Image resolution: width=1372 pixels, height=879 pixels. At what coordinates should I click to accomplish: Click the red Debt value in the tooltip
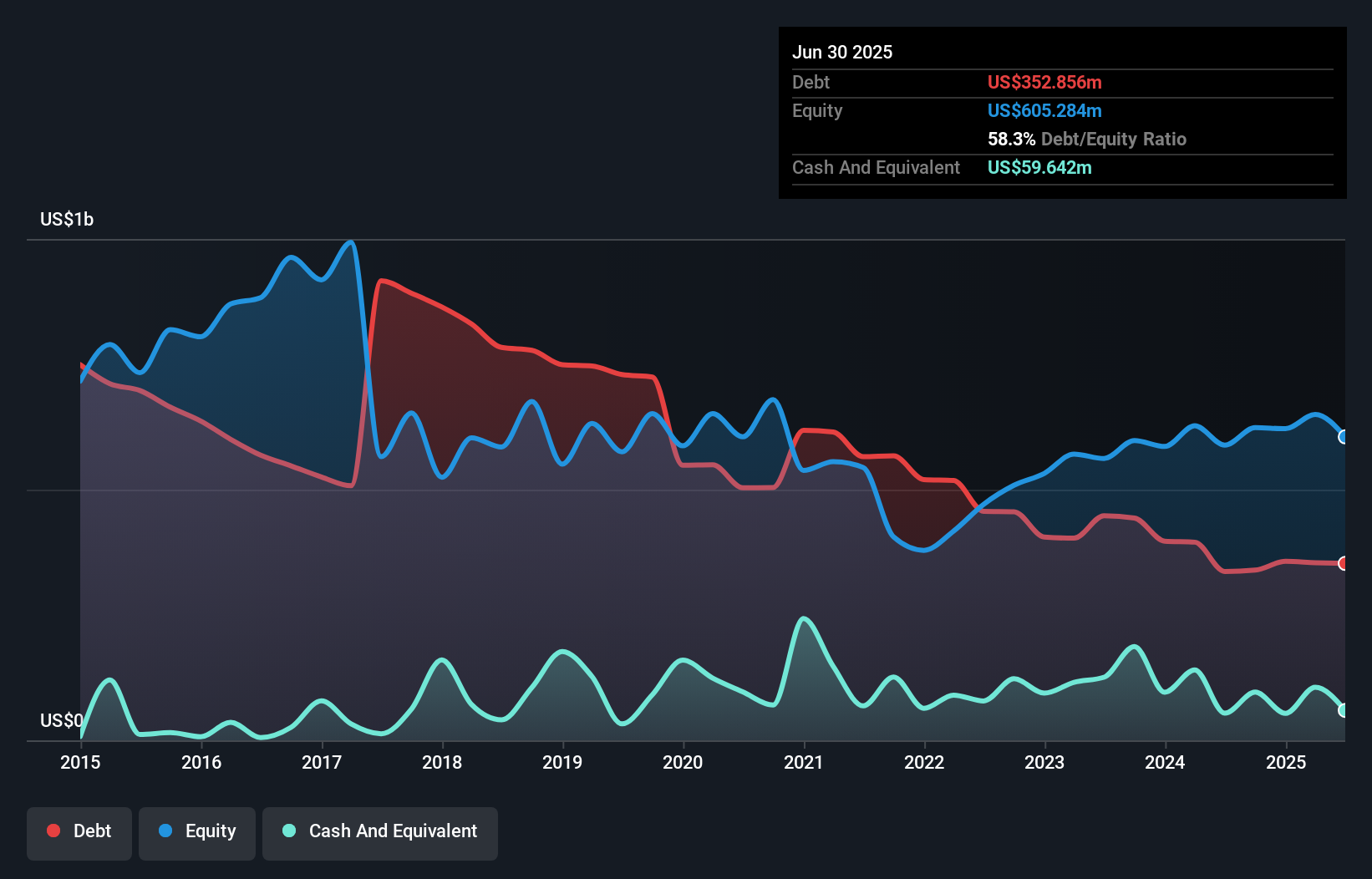tap(1044, 82)
